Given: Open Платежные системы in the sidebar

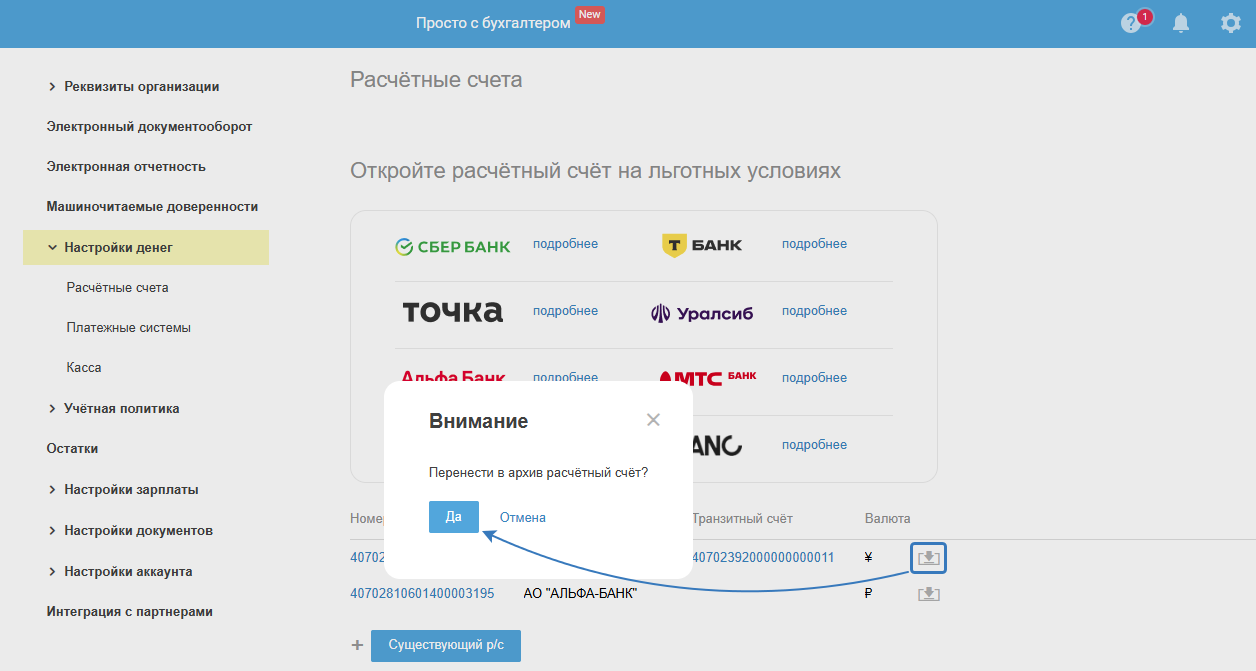Looking at the screenshot, I should click(128, 327).
